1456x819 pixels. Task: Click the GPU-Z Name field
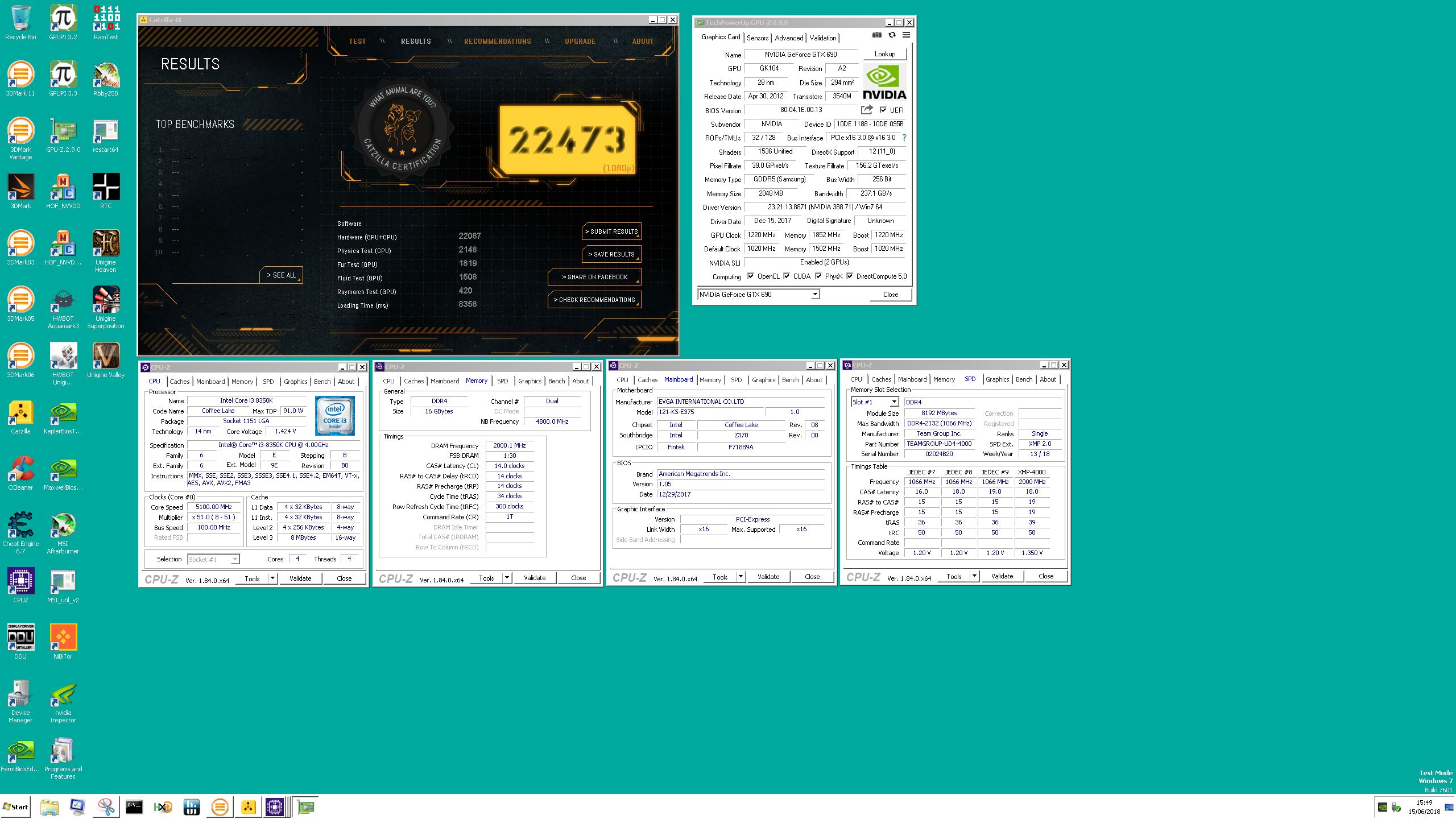(800, 55)
